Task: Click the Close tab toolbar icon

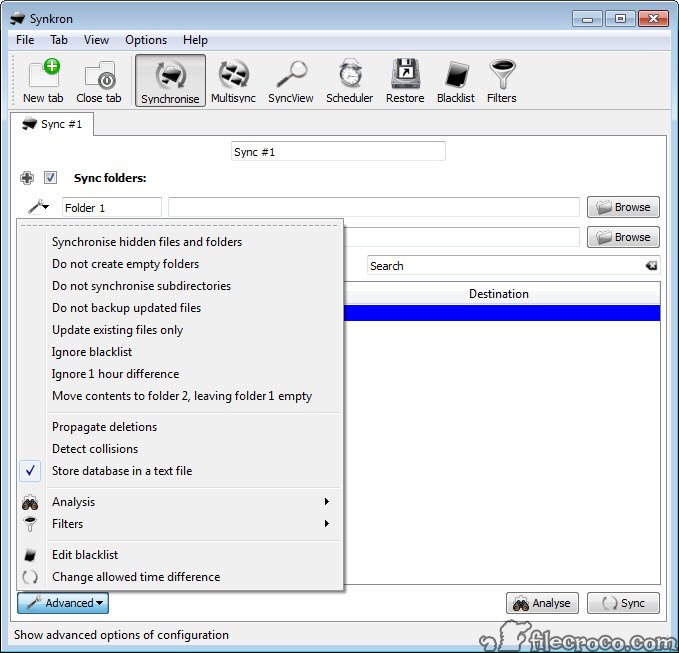Action: tap(99, 81)
